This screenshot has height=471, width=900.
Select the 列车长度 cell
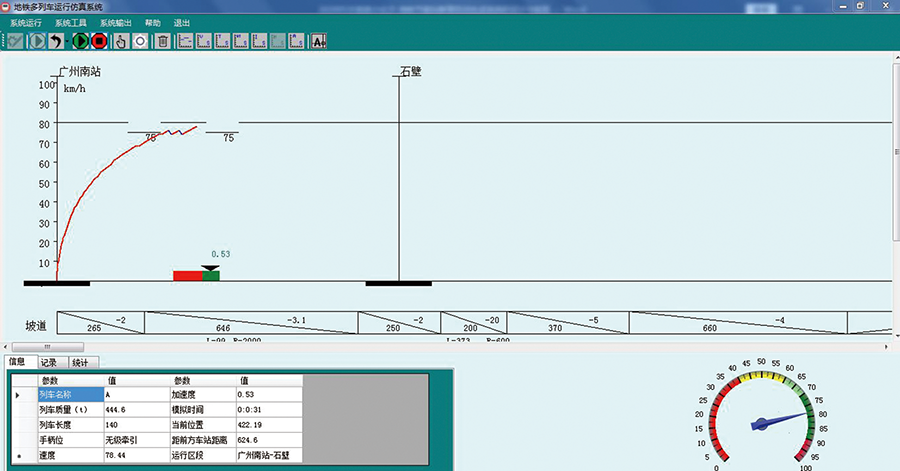71,425
